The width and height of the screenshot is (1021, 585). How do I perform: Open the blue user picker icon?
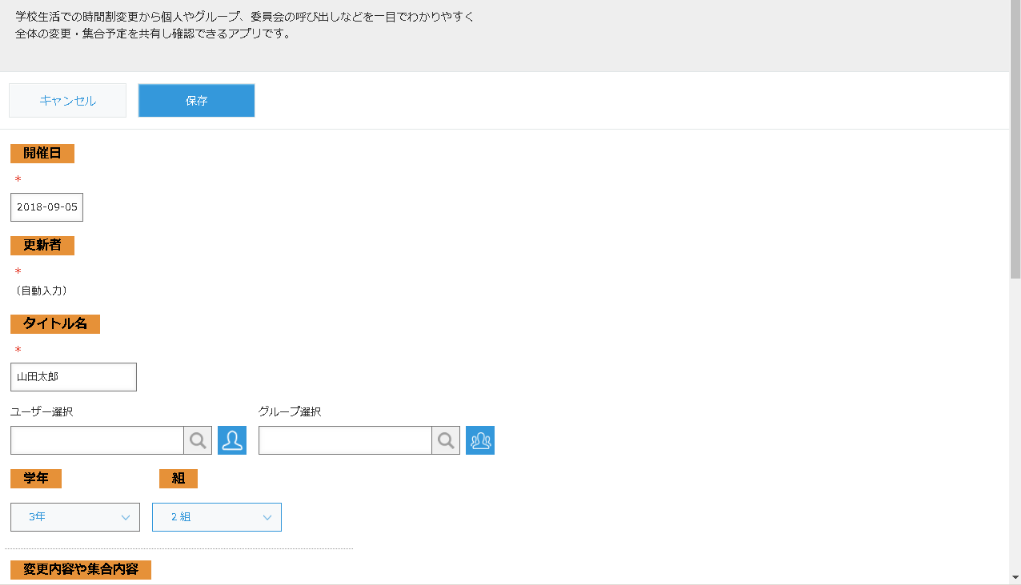pos(232,440)
